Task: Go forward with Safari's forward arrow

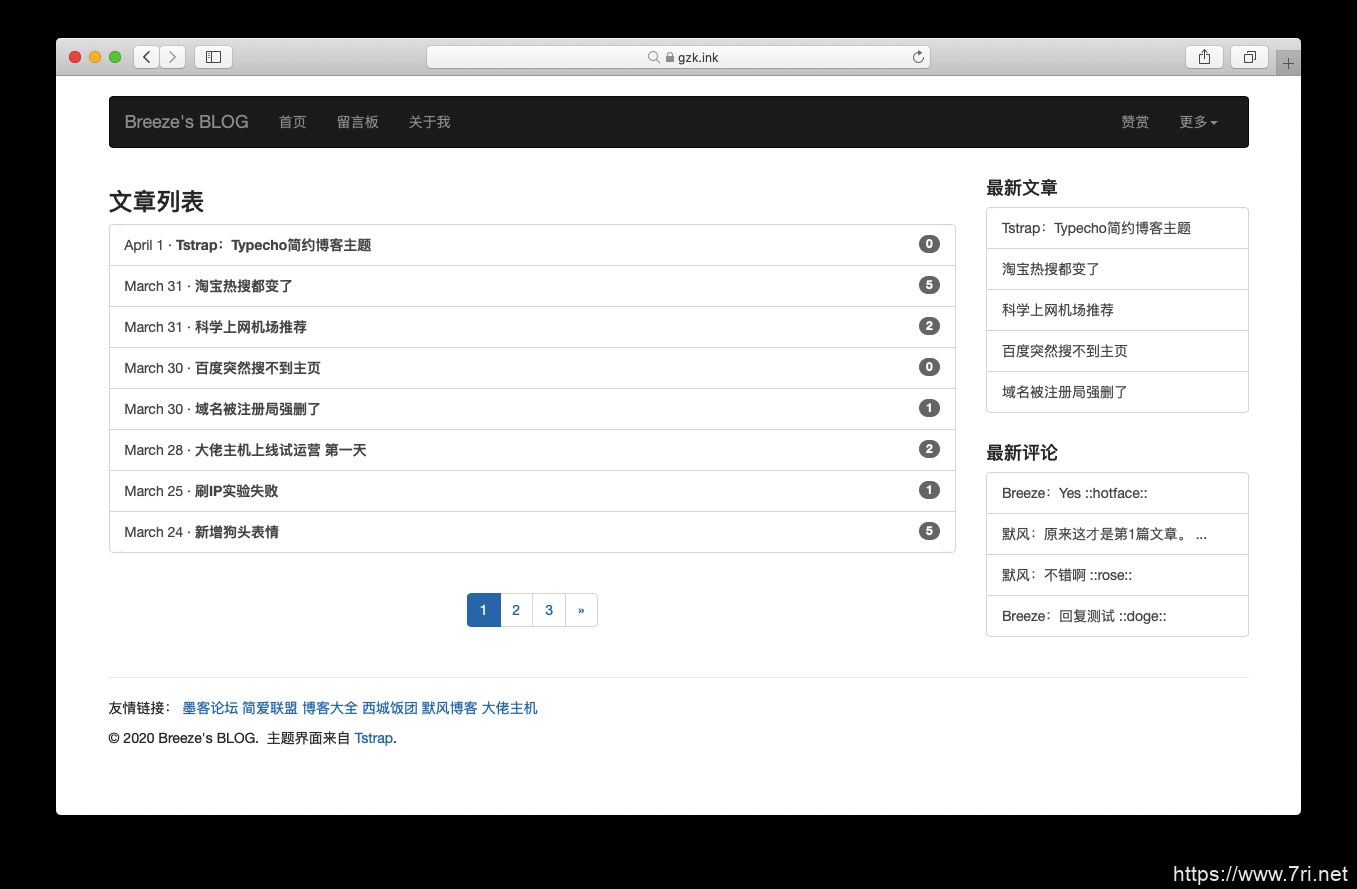Action: click(x=173, y=57)
